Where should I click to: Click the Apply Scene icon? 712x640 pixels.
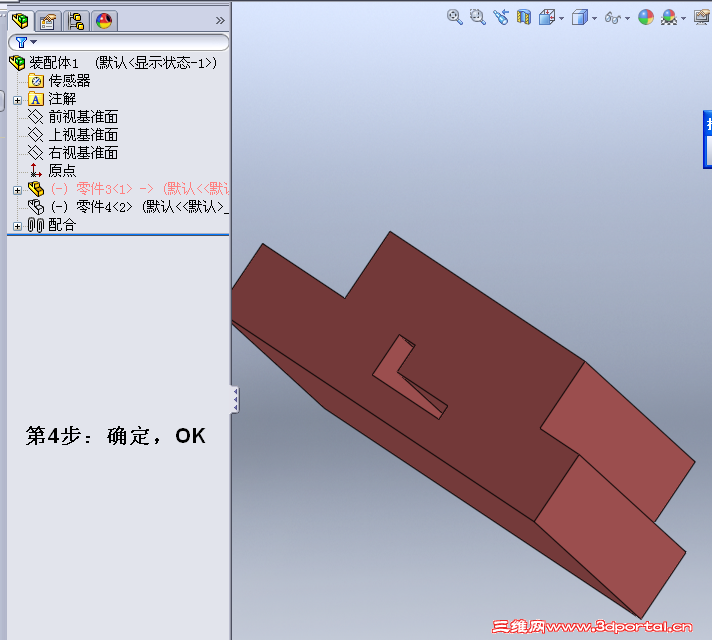pyautogui.click(x=669, y=18)
